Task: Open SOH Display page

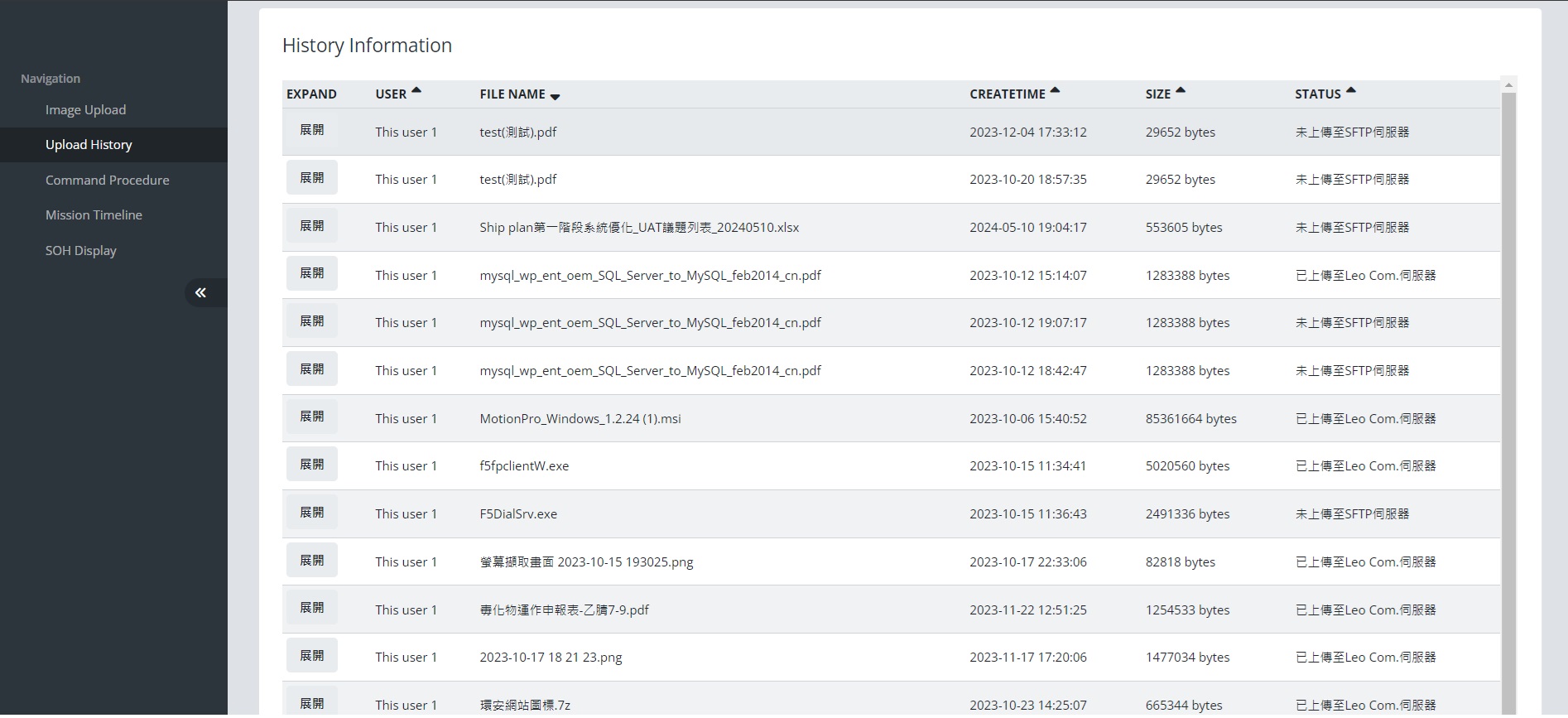Action: [x=80, y=250]
